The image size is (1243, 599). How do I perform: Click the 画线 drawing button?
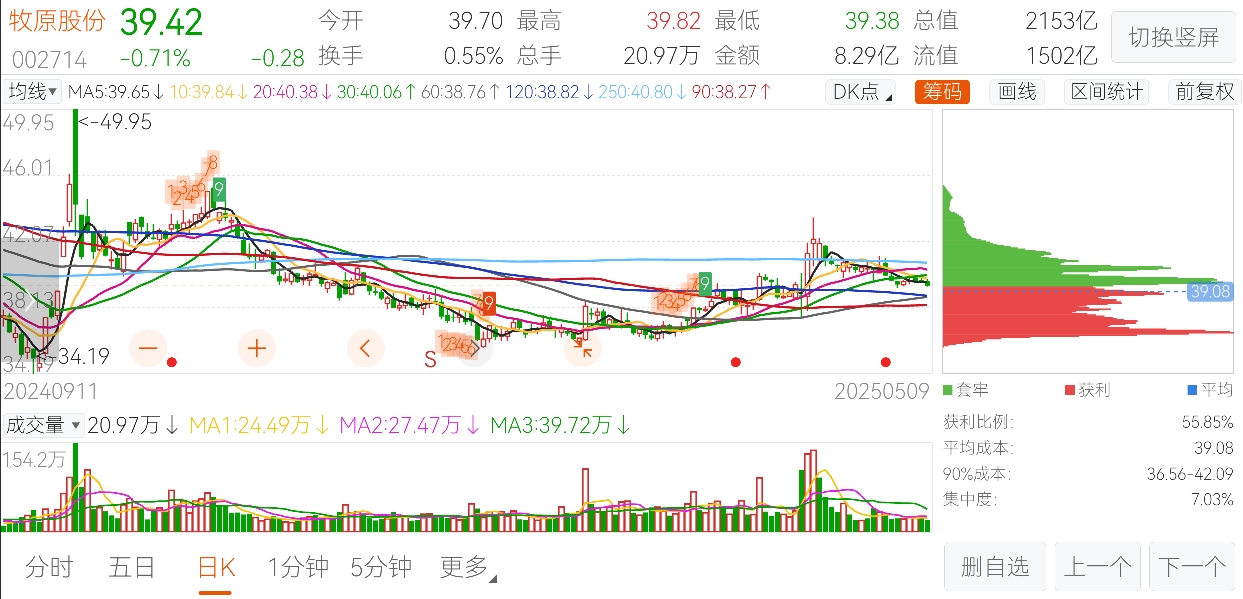point(1017,92)
